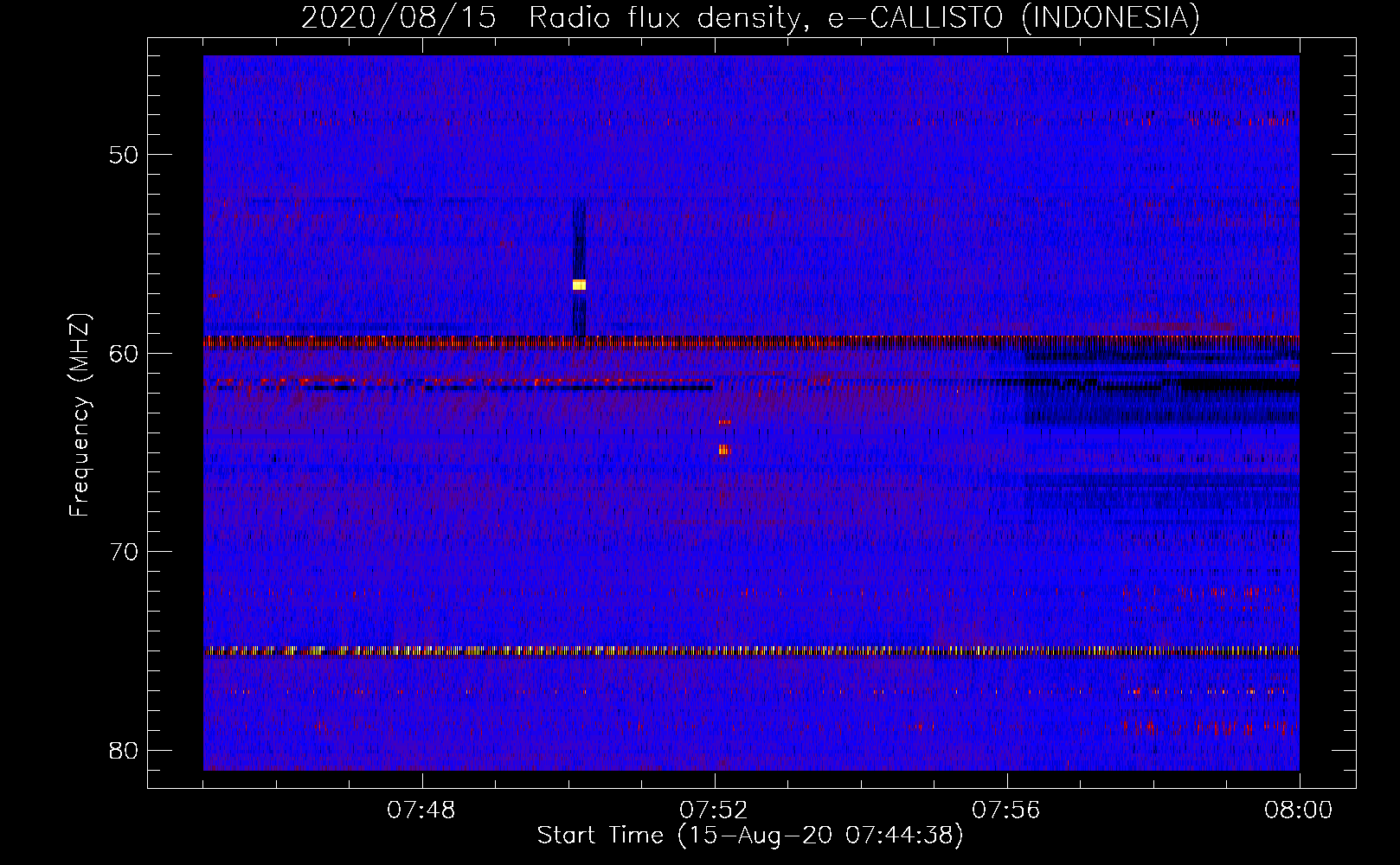Click the 07:48 time tick label
This screenshot has width=1400, height=865.
pos(421,811)
